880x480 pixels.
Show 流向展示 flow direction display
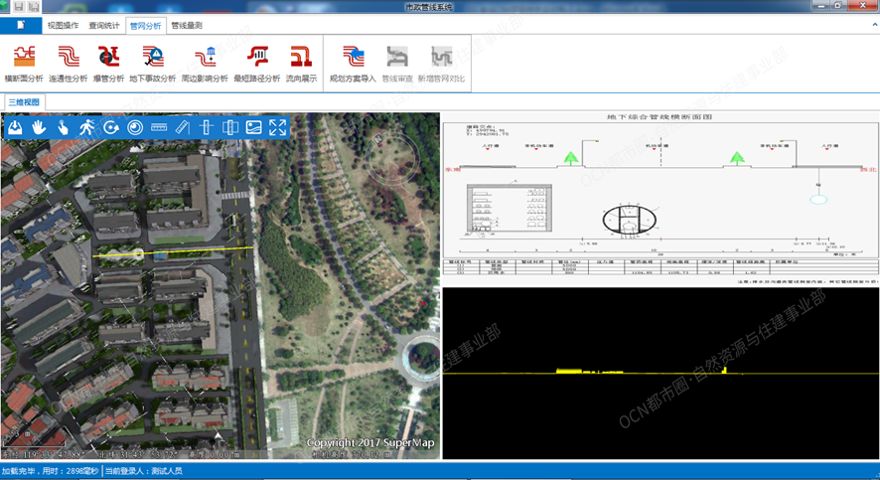(x=301, y=63)
